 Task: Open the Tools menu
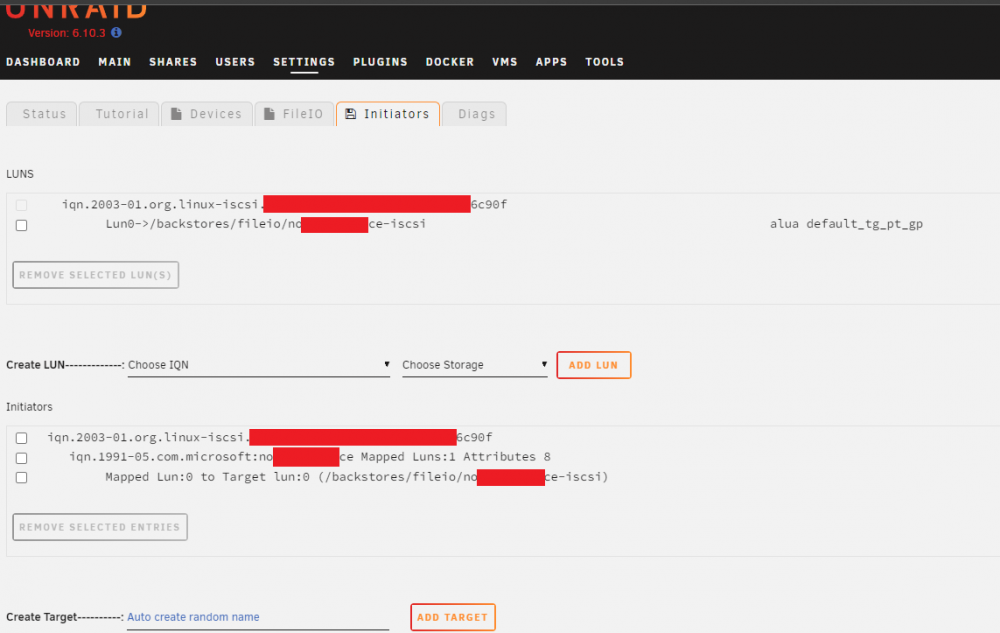coord(605,62)
